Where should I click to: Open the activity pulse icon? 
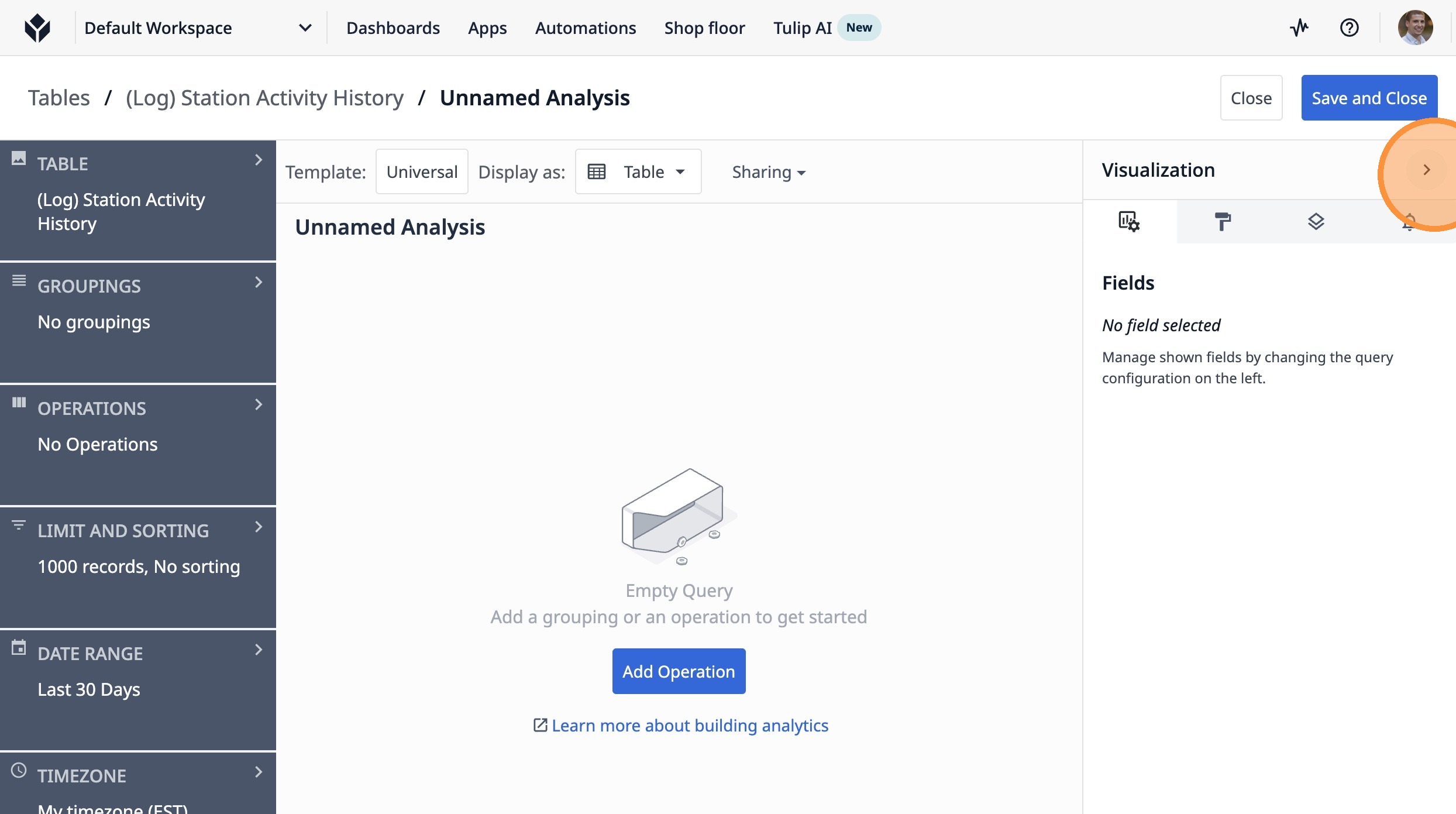pos(1299,28)
